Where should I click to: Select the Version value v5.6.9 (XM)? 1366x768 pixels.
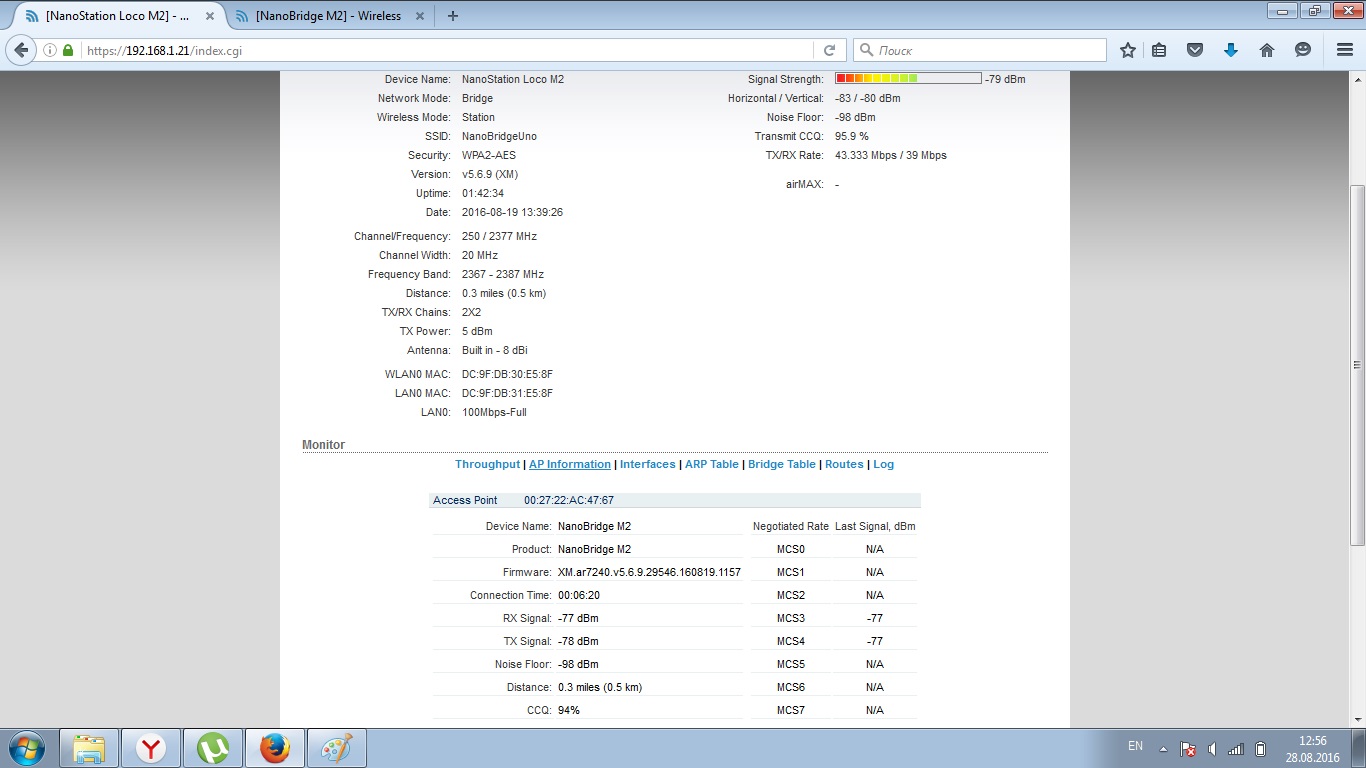[x=490, y=174]
